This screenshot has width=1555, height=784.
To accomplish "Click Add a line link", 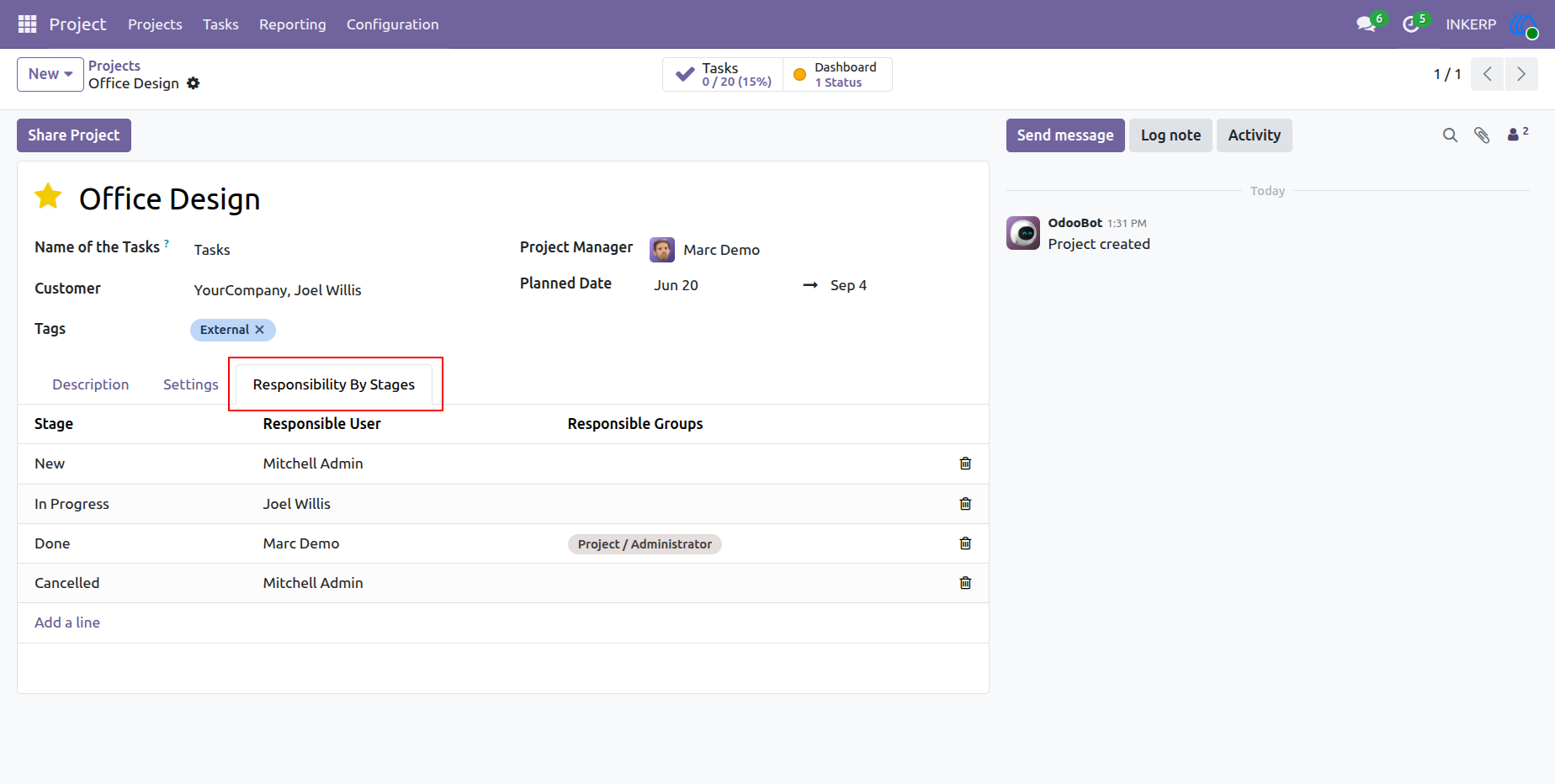I will [x=67, y=622].
